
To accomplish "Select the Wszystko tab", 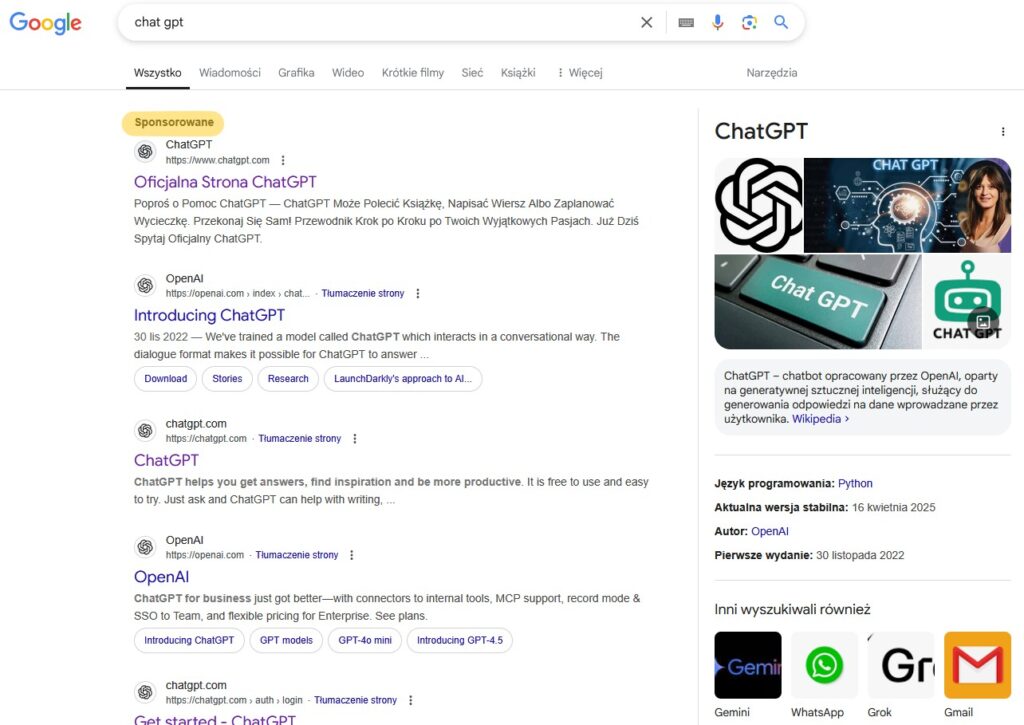I will [x=157, y=72].
